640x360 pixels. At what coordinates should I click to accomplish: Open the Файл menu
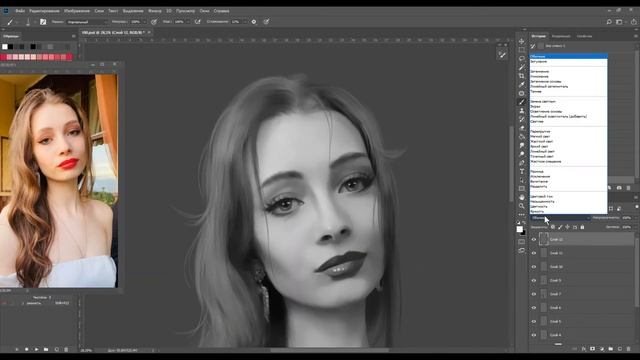pyautogui.click(x=20, y=11)
